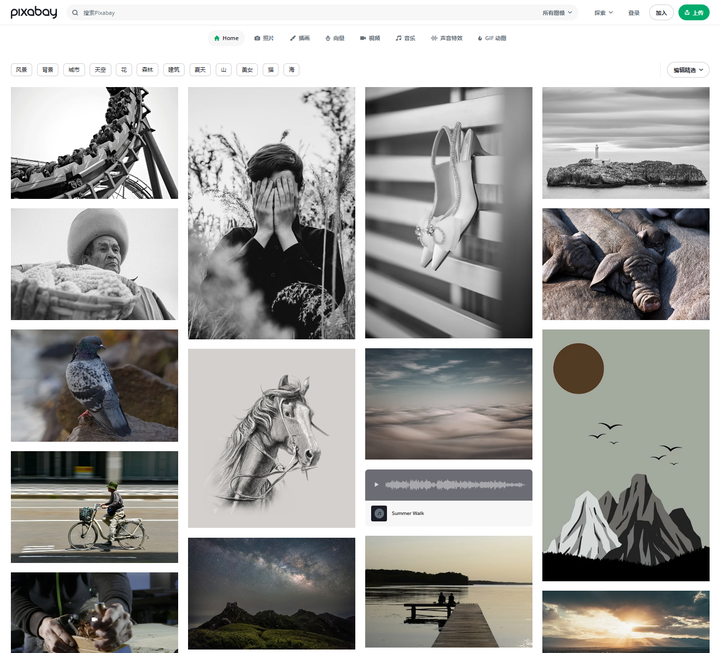Open the sun rays over sea photo

[626, 622]
